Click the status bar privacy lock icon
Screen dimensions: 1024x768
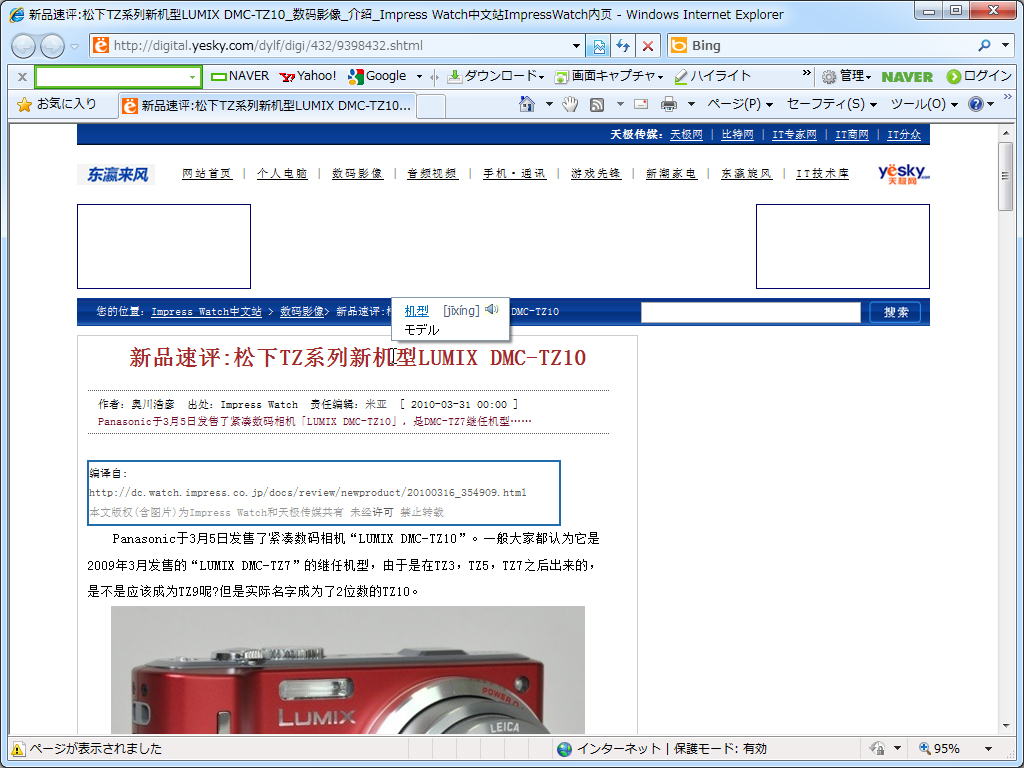(x=878, y=748)
